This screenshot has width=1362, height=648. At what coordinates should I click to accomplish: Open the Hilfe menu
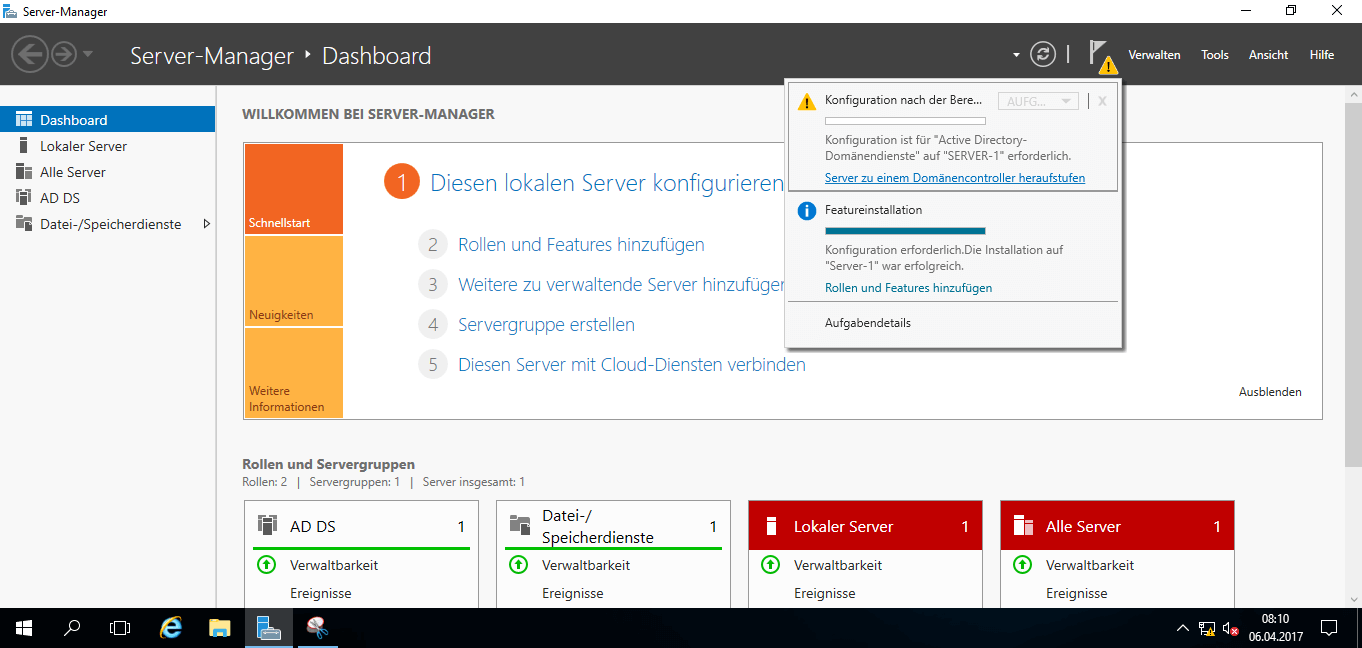click(x=1322, y=55)
